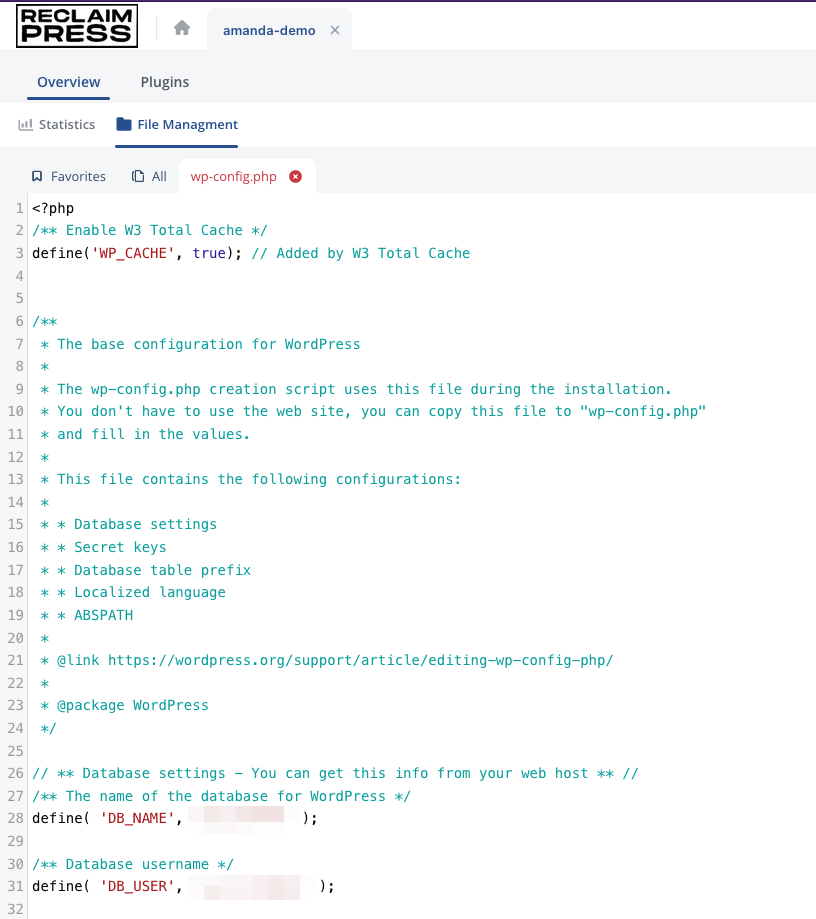Click the File Managment folder icon
Viewport: 816px width, 919px height.
click(x=124, y=124)
